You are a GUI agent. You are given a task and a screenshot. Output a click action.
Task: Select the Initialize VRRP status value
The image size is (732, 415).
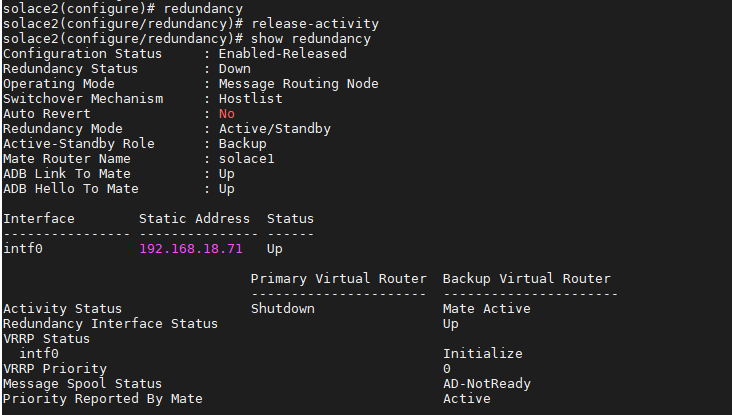click(482, 353)
